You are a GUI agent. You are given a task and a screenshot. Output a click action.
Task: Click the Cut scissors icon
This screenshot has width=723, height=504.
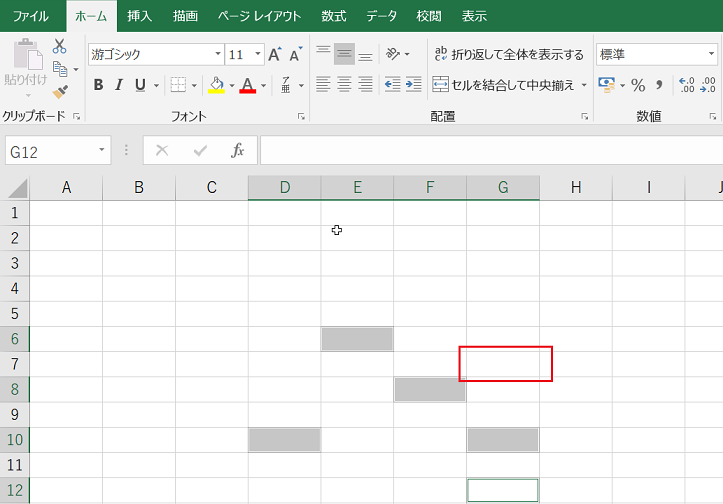tap(59, 46)
